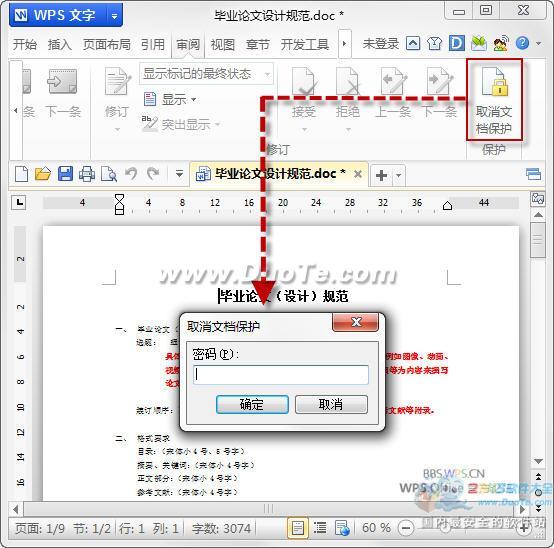Expand the Show (显示) dropdown

tap(194, 100)
